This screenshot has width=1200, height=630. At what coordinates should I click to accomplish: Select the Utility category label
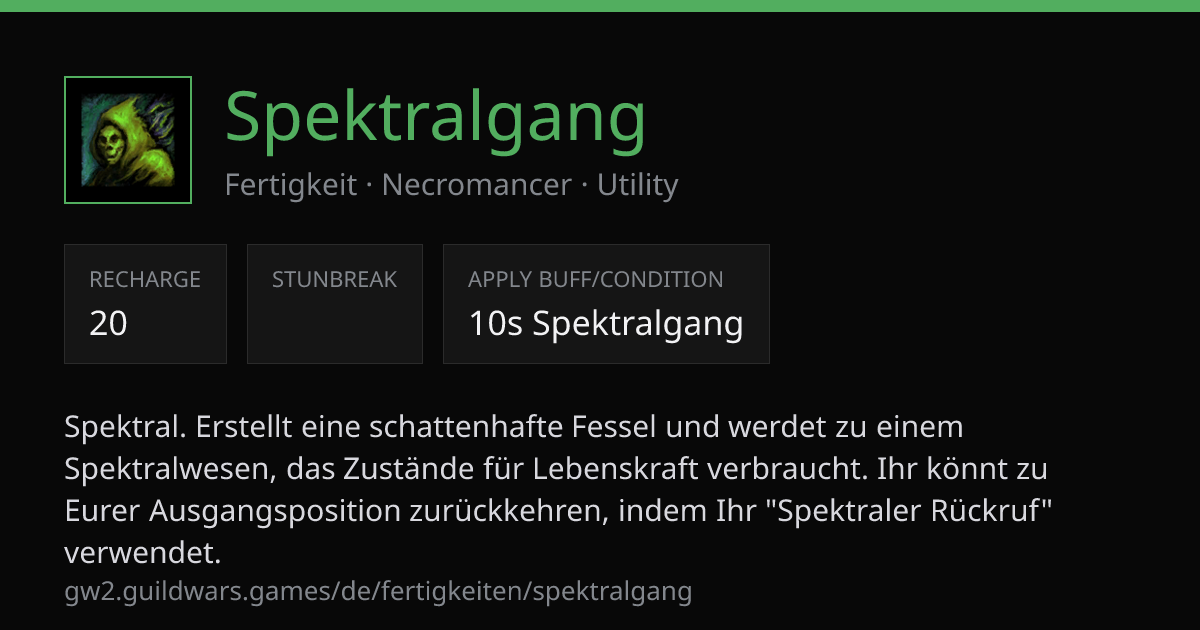coord(638,185)
